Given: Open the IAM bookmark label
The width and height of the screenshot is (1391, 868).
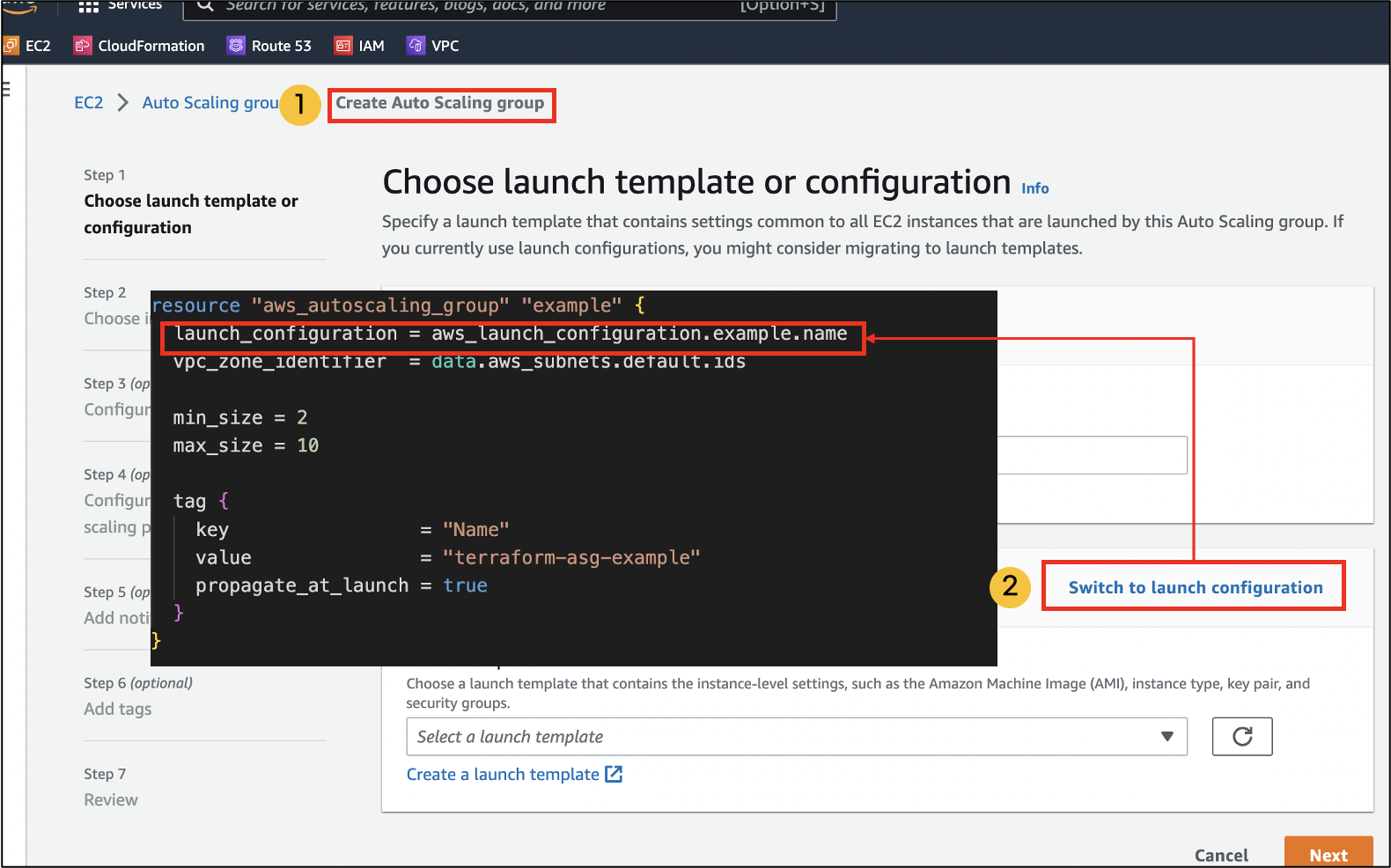Looking at the screenshot, I should point(372,46).
